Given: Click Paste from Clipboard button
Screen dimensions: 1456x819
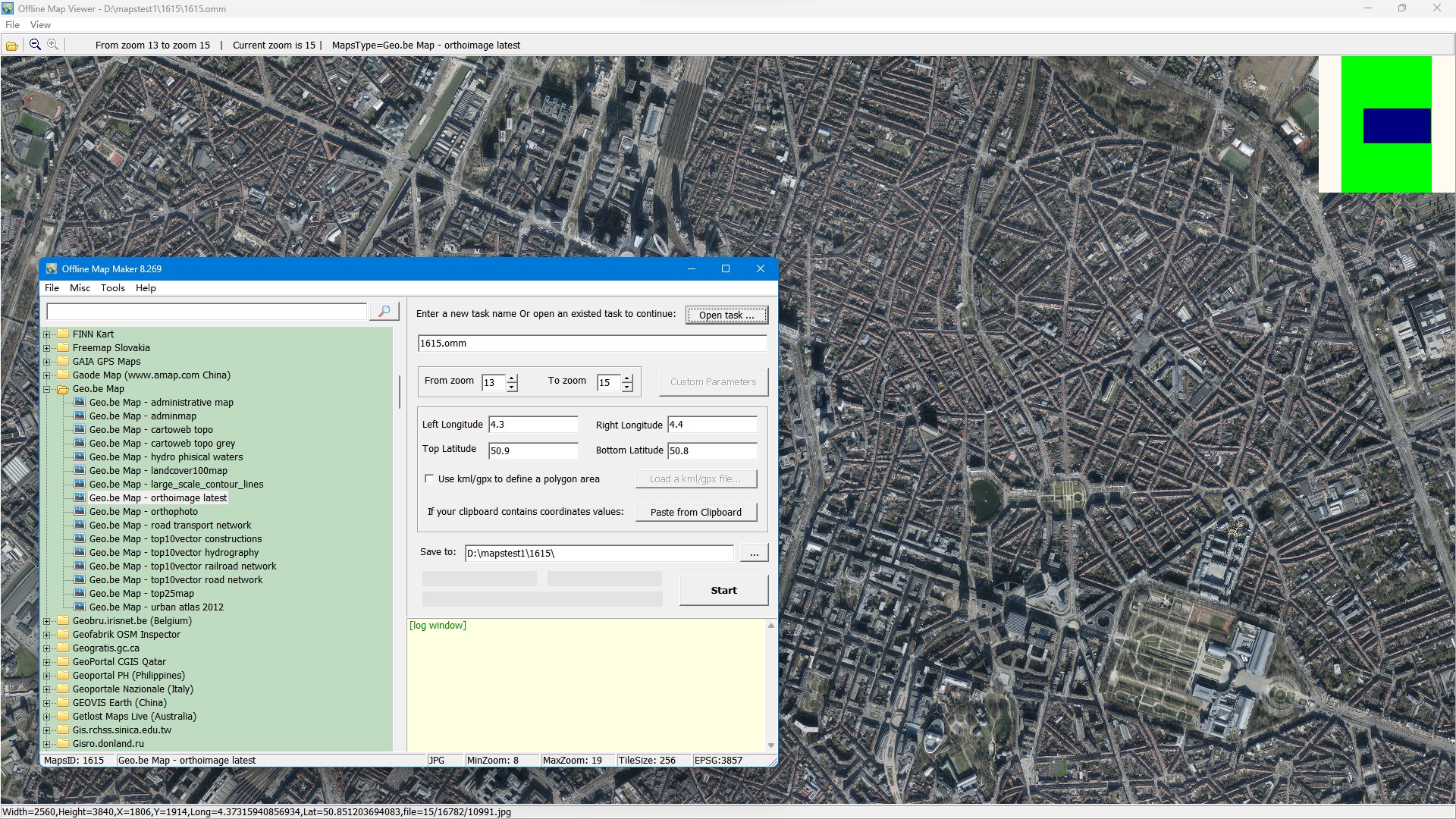Looking at the screenshot, I should click(695, 512).
